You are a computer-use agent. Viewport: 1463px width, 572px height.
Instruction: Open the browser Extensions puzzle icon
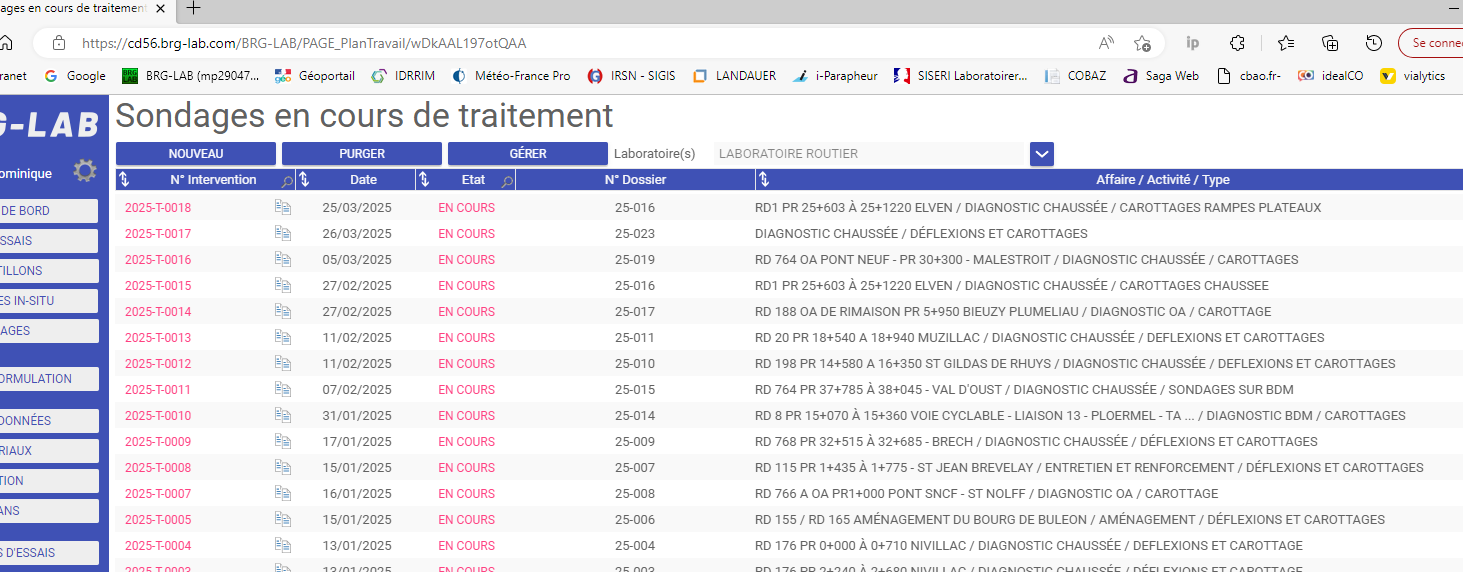pyautogui.click(x=1237, y=43)
